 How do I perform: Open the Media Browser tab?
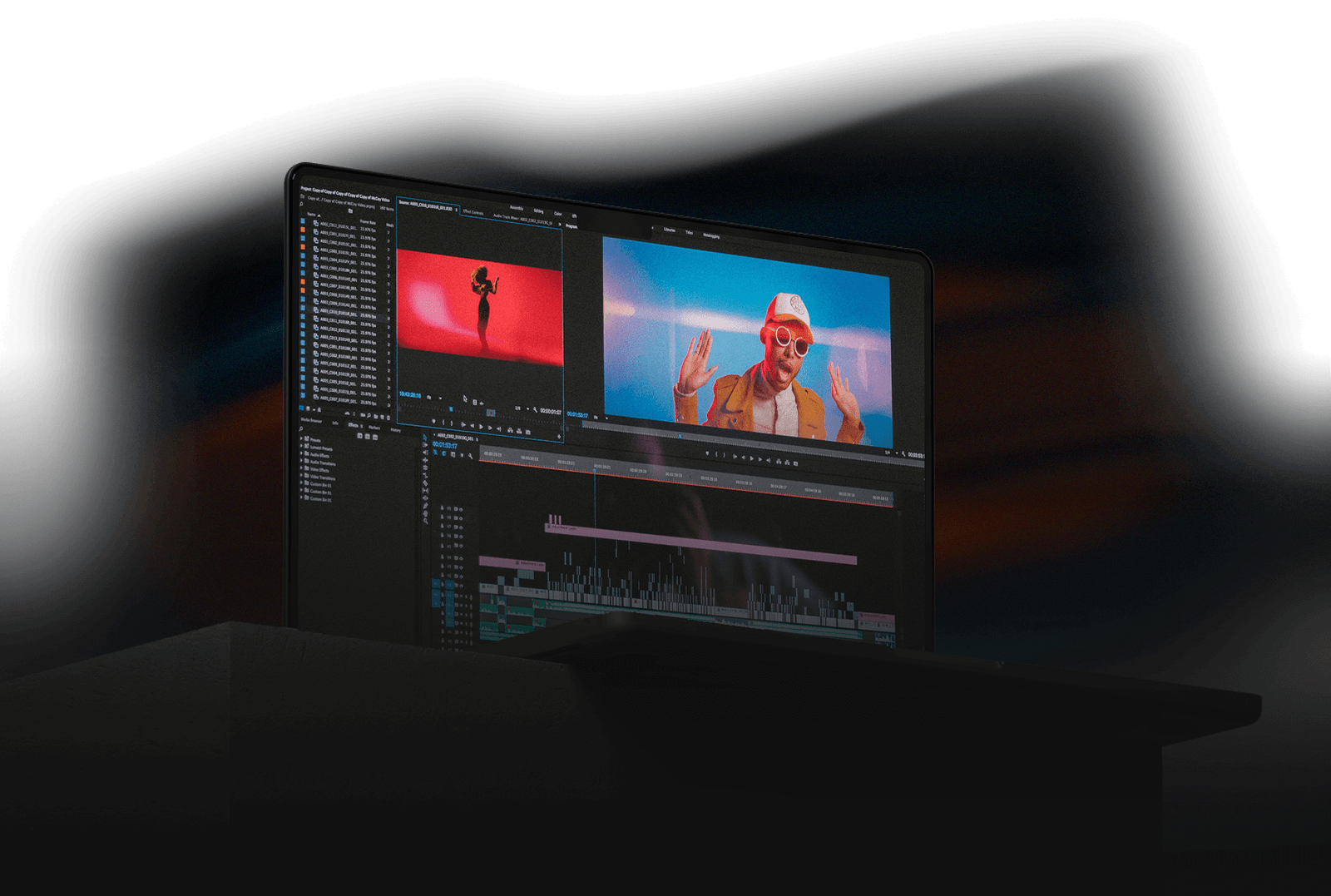tap(310, 421)
